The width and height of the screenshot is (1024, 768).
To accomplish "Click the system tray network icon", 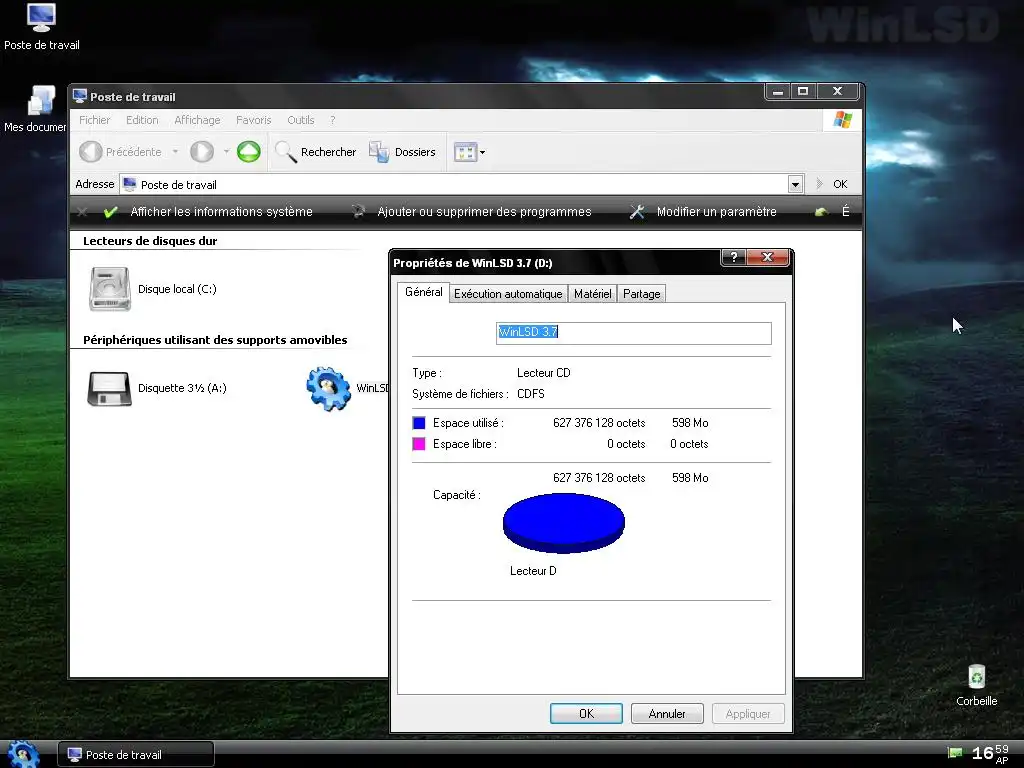I will click(x=955, y=753).
